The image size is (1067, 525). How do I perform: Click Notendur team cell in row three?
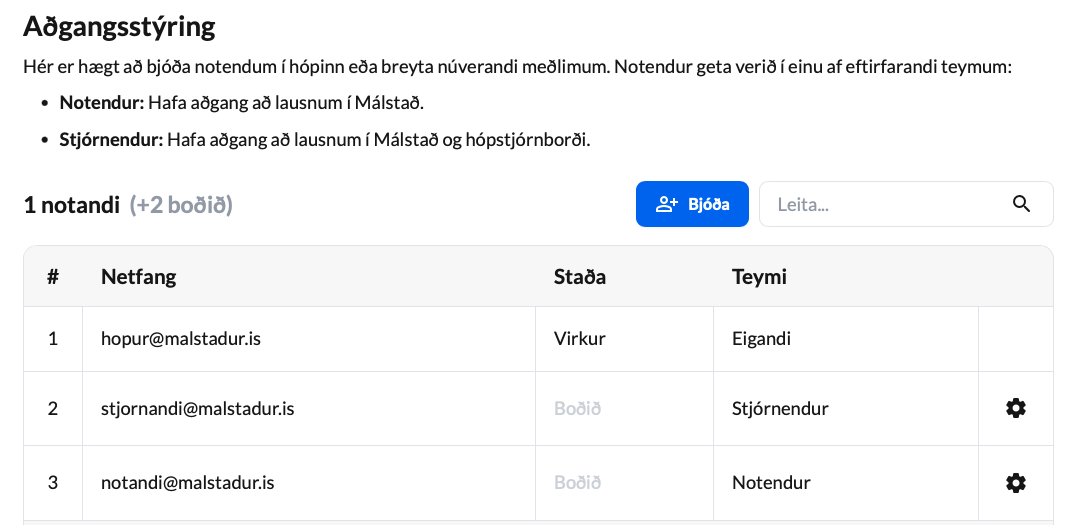pyautogui.click(x=771, y=483)
